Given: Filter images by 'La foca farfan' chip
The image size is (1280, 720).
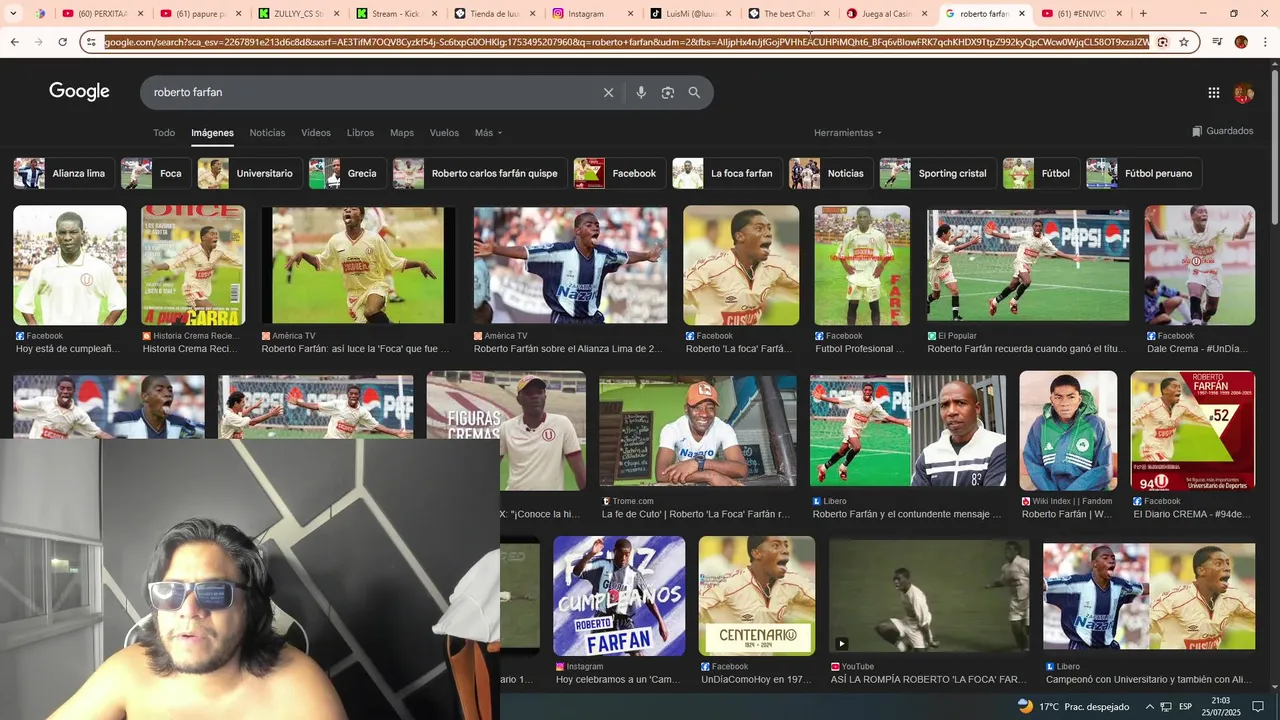Looking at the screenshot, I should point(726,173).
